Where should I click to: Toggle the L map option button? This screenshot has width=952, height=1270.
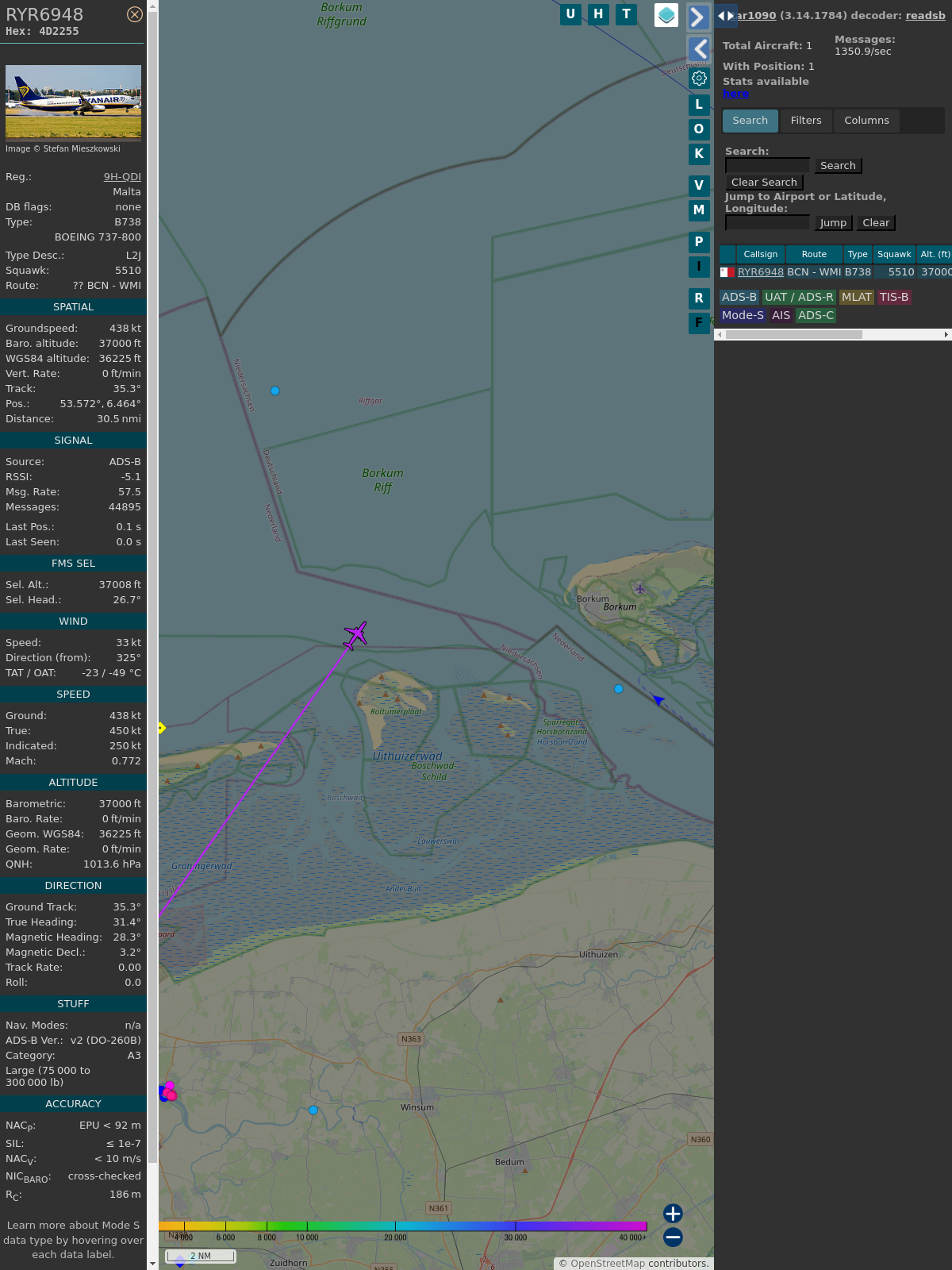pos(699,104)
